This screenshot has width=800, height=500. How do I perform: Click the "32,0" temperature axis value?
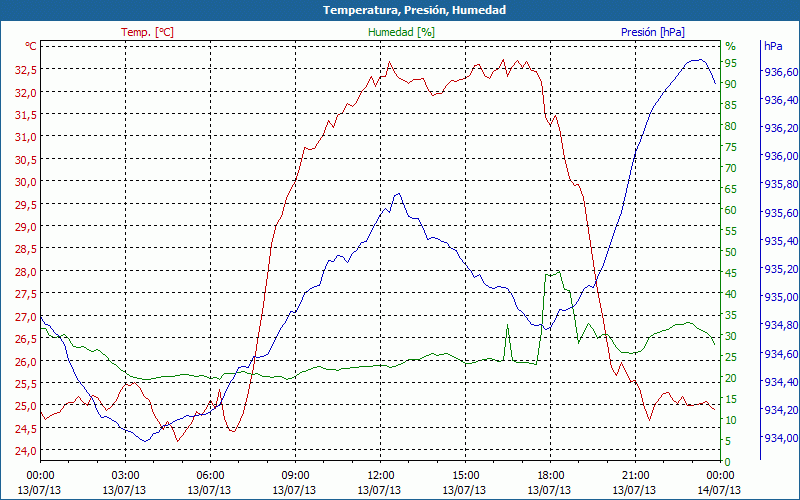coord(26,93)
